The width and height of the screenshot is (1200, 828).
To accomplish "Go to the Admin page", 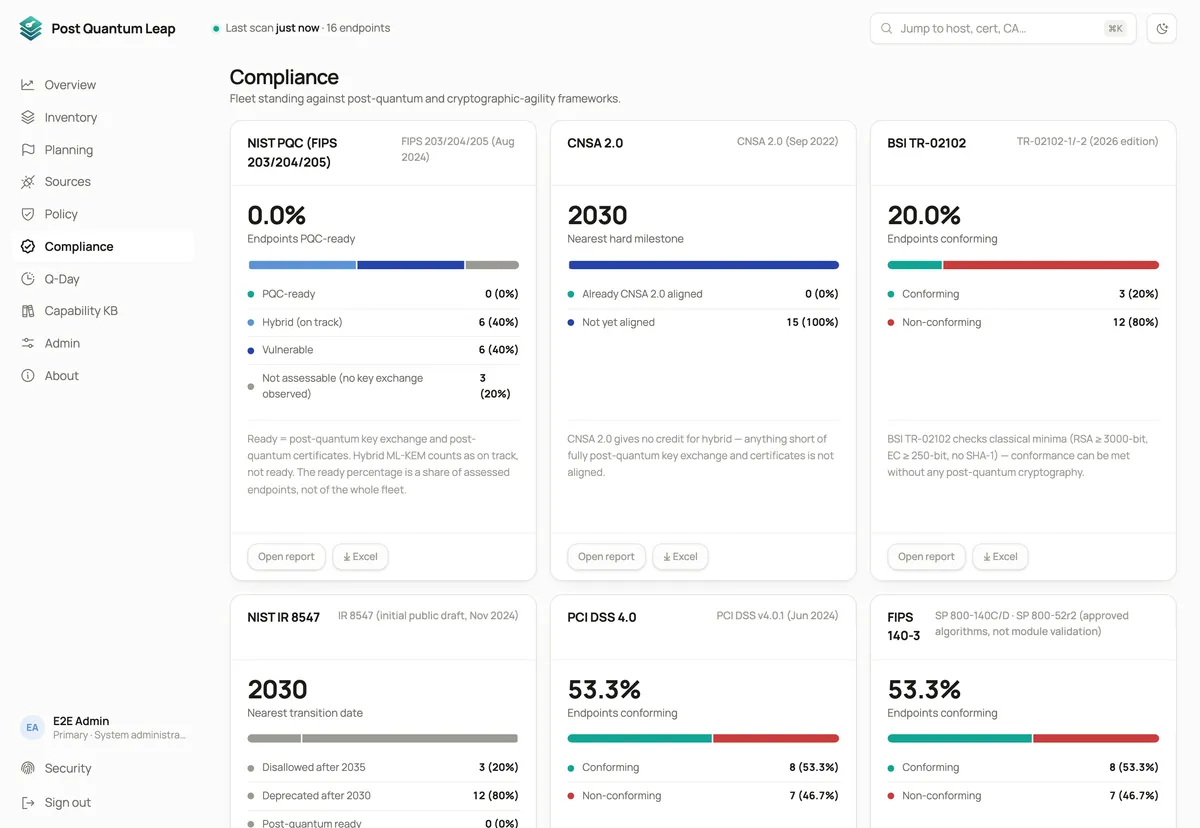I will [103, 343].
